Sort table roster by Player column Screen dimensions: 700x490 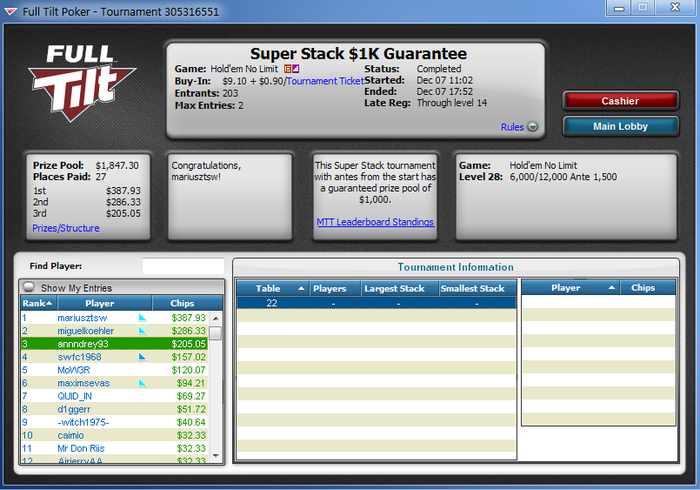click(570, 288)
